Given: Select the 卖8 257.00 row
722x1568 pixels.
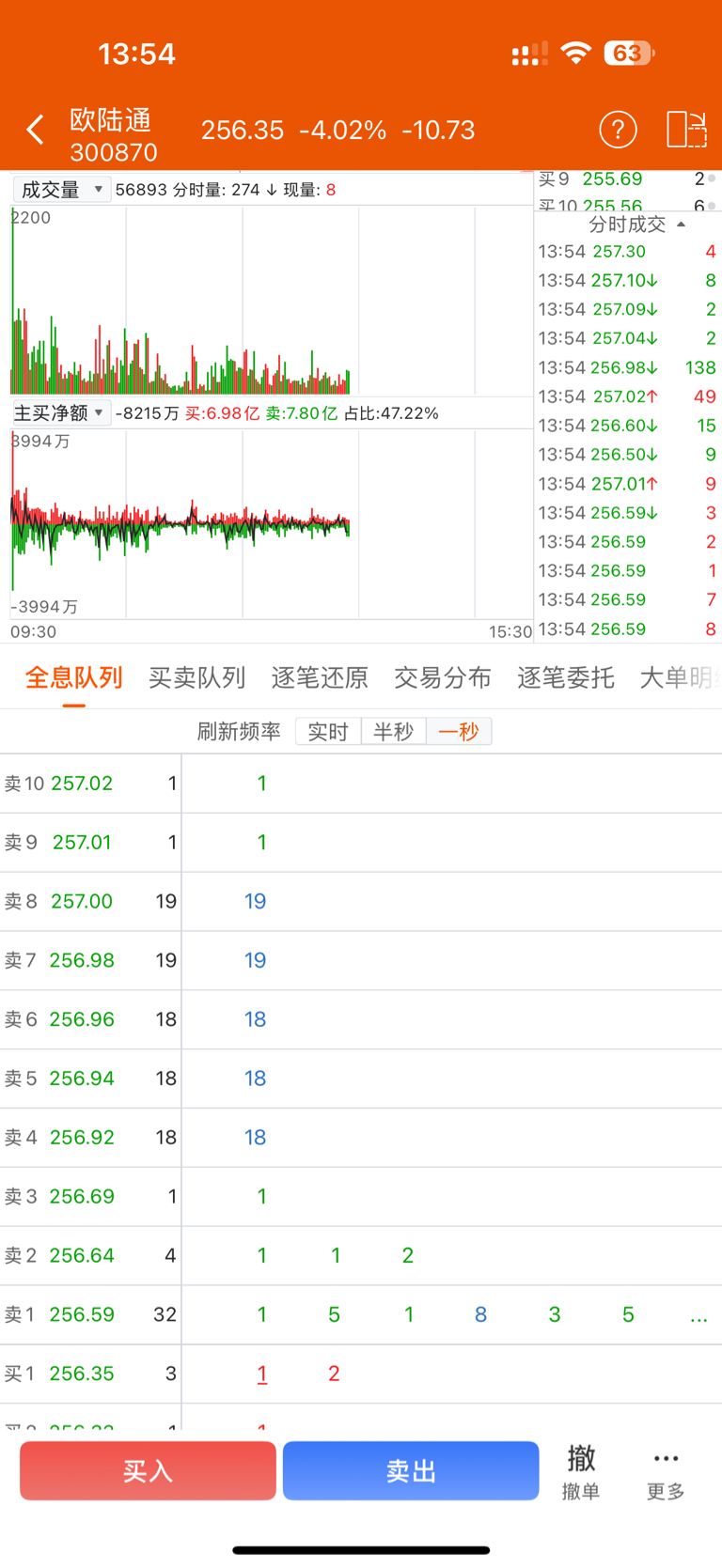Looking at the screenshot, I should (361, 902).
